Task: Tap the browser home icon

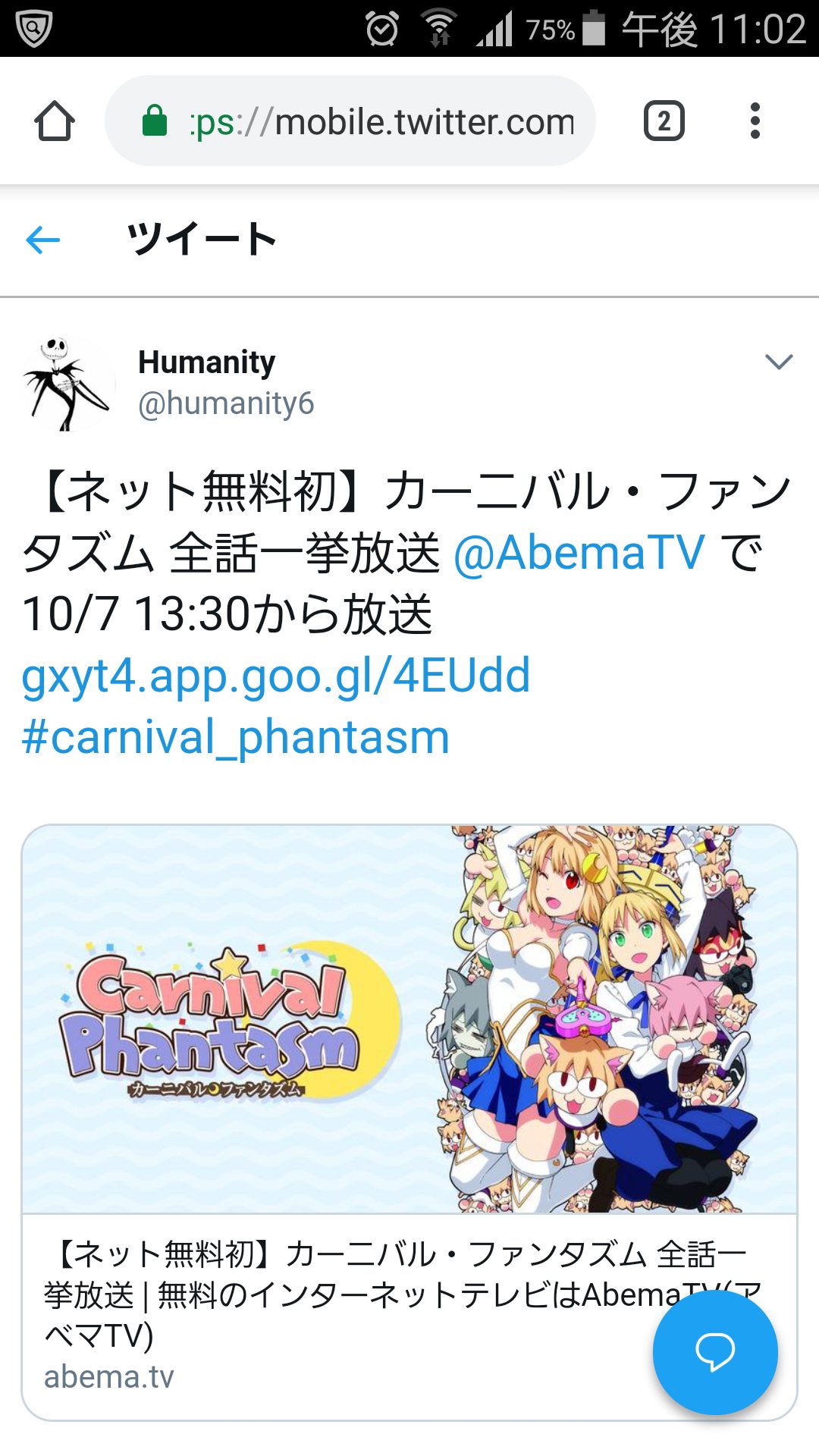Action: (55, 121)
